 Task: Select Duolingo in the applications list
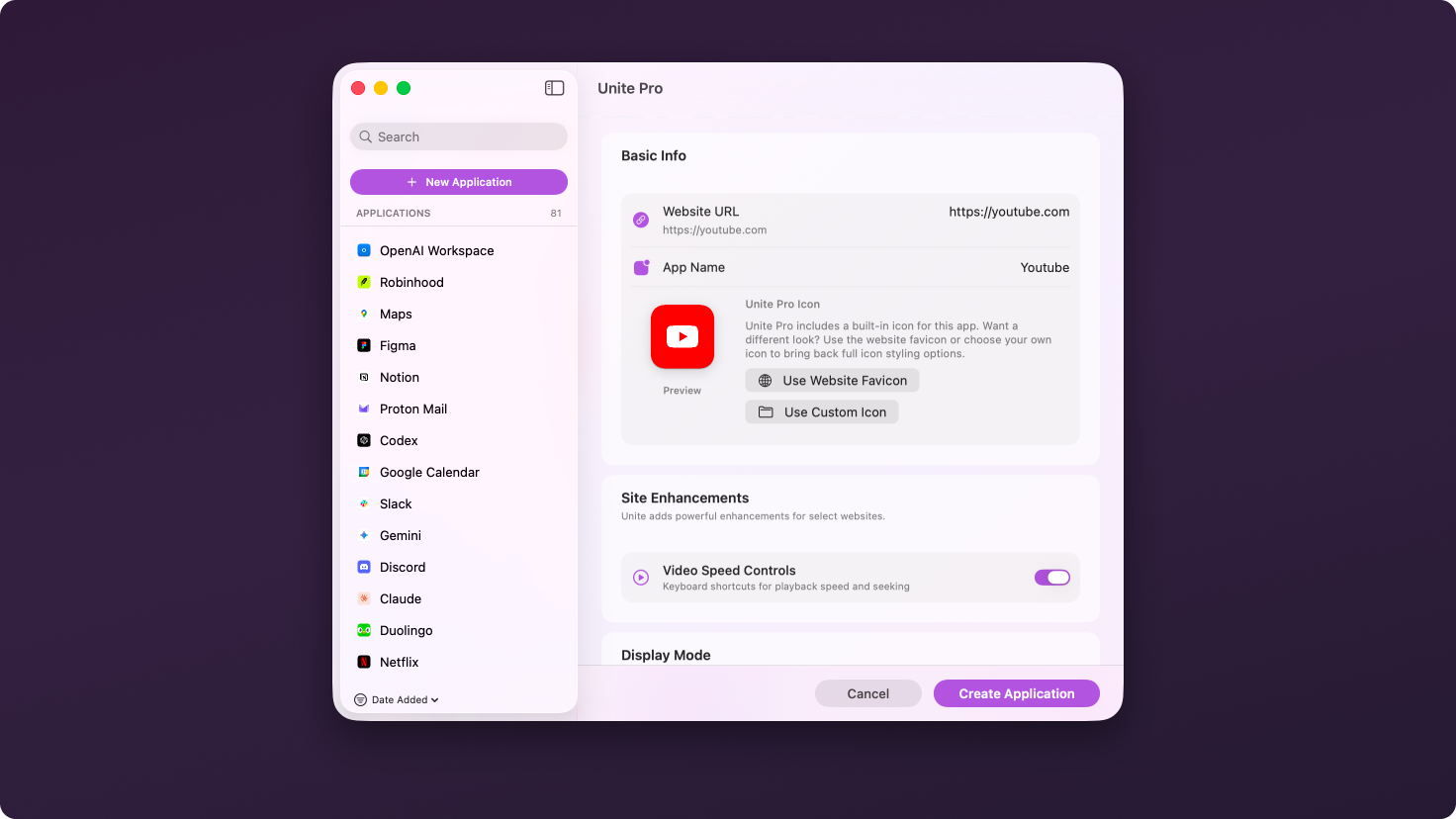(x=459, y=630)
